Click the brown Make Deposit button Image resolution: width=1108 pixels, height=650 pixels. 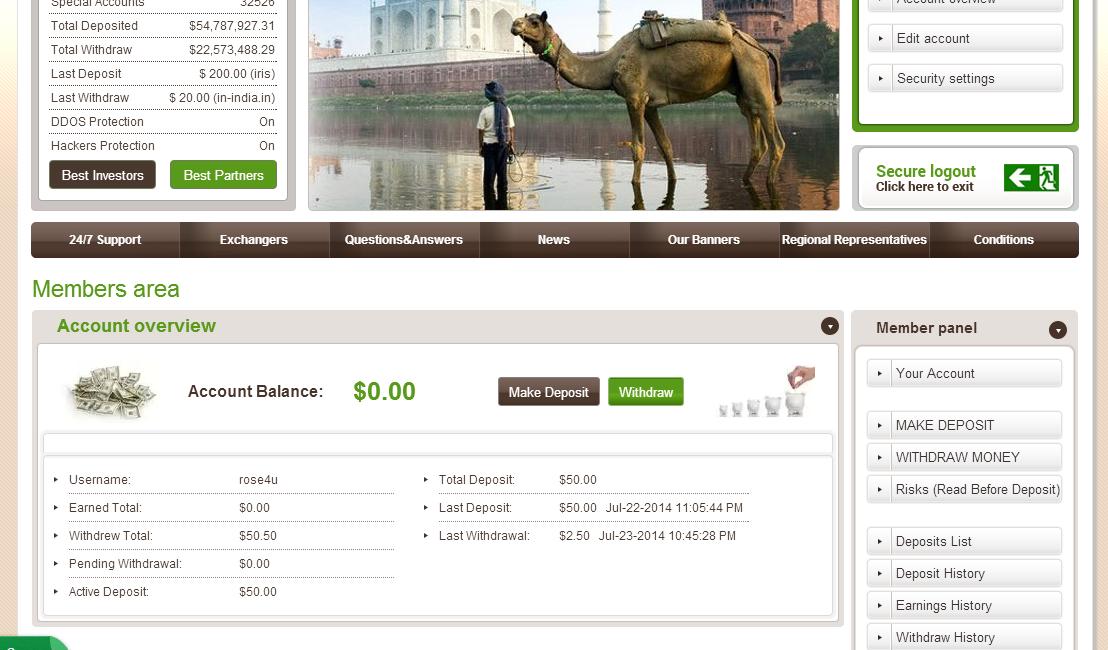(548, 392)
